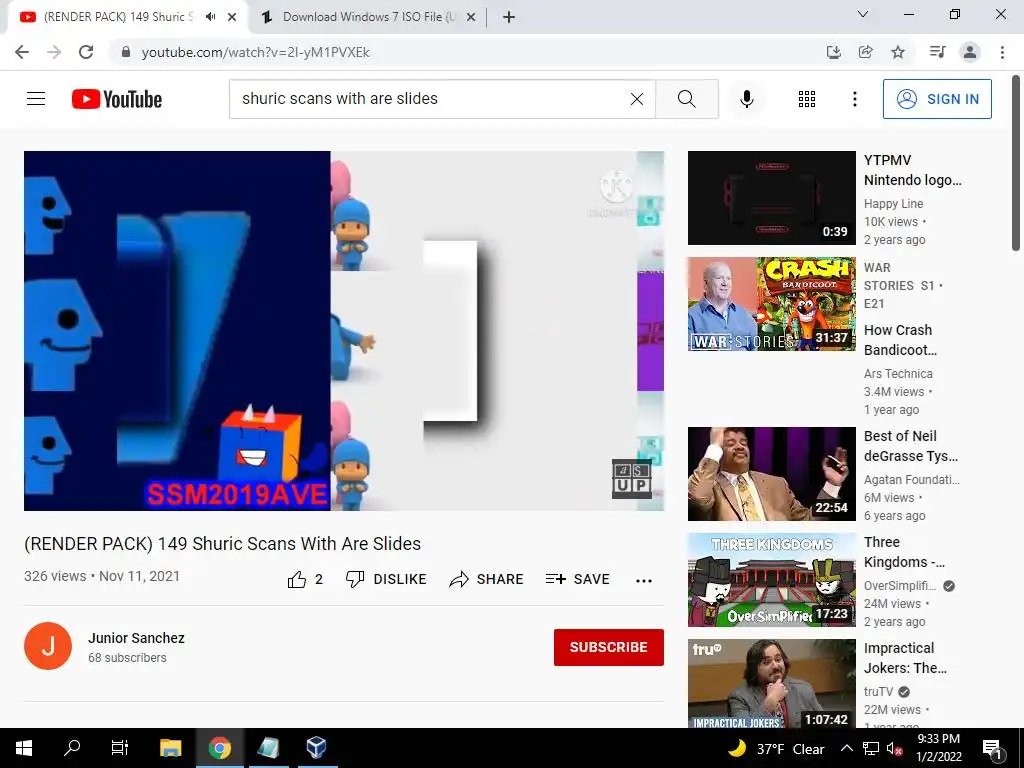
Task: Go to YouTube home via logo
Action: [x=117, y=99]
